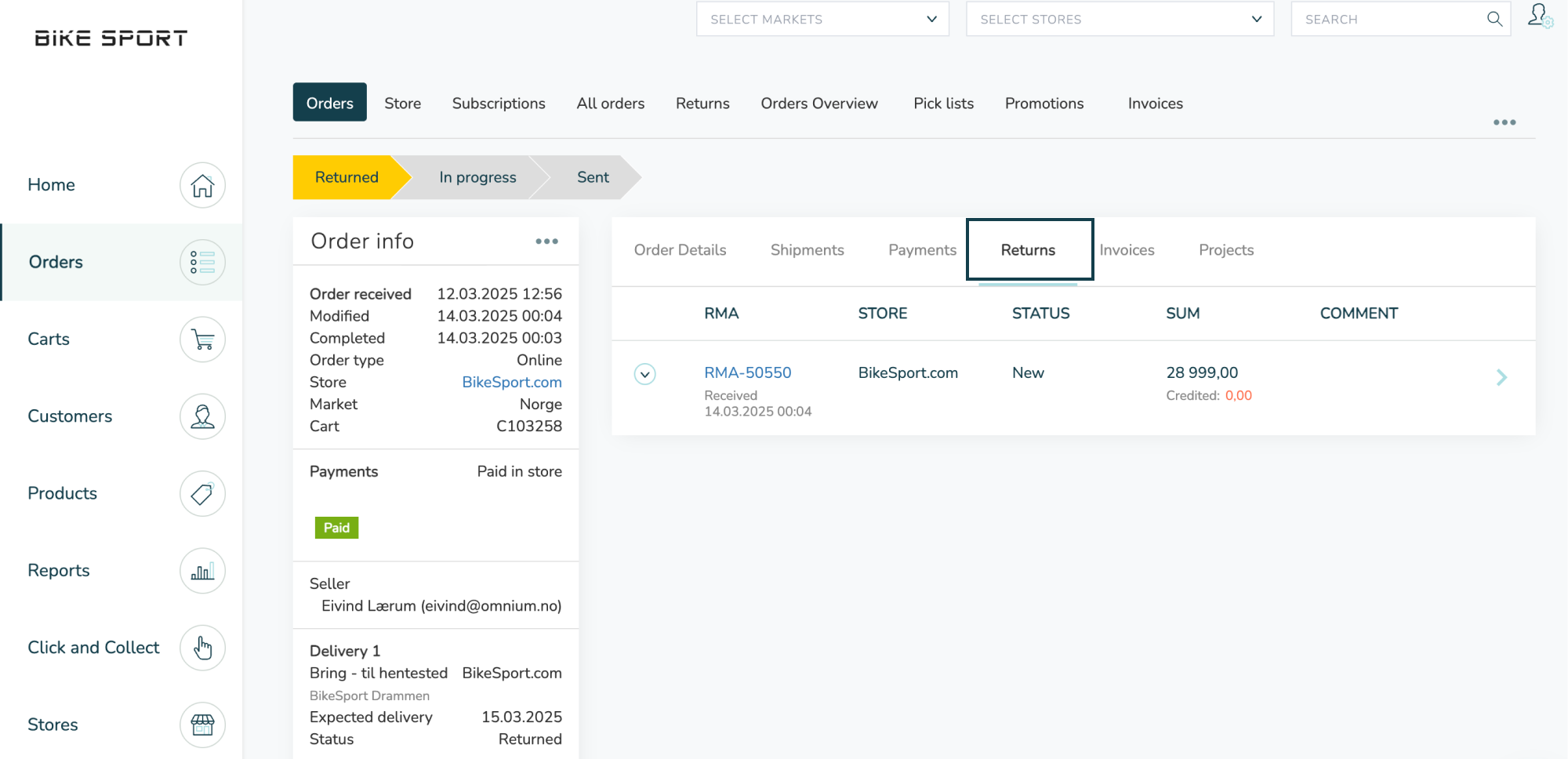The image size is (1568, 759).
Task: Click the Bike Sport logo
Action: tap(111, 38)
